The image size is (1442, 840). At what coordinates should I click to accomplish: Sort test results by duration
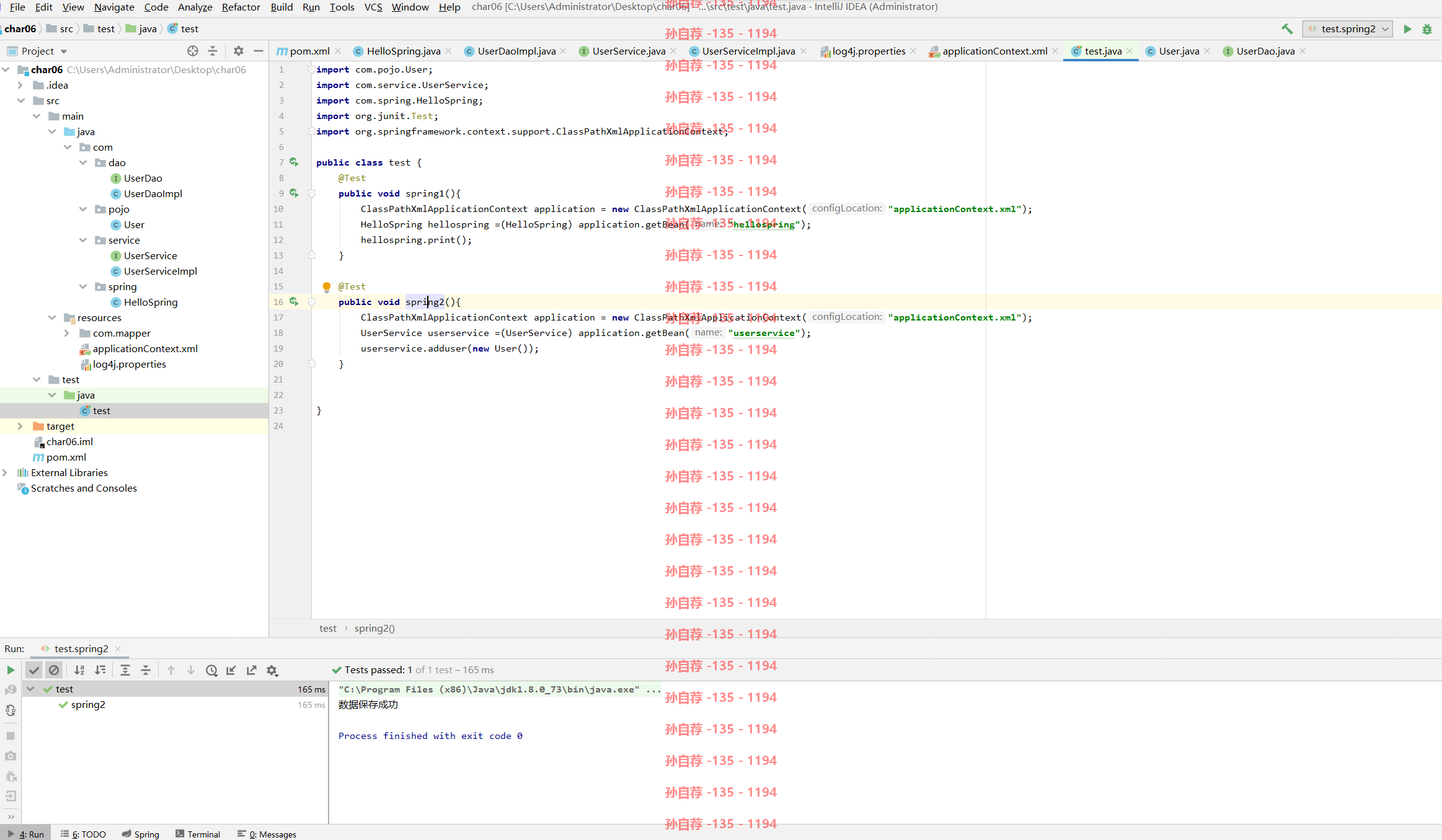[x=100, y=670]
